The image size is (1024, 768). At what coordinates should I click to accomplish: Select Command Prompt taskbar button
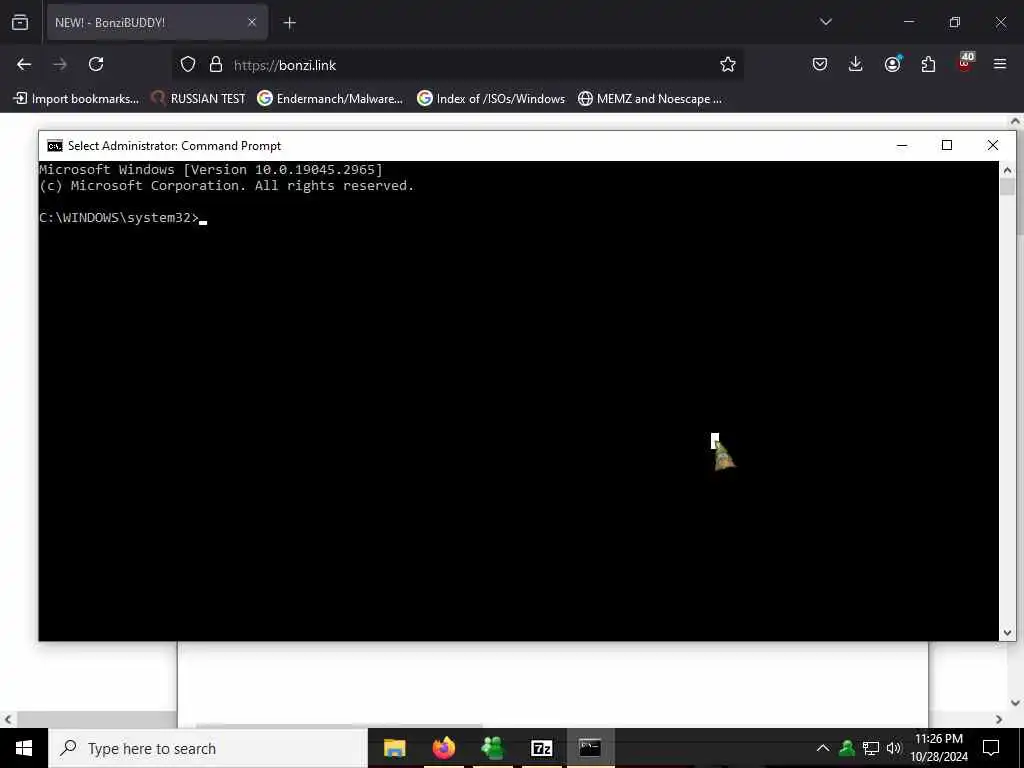click(x=590, y=748)
